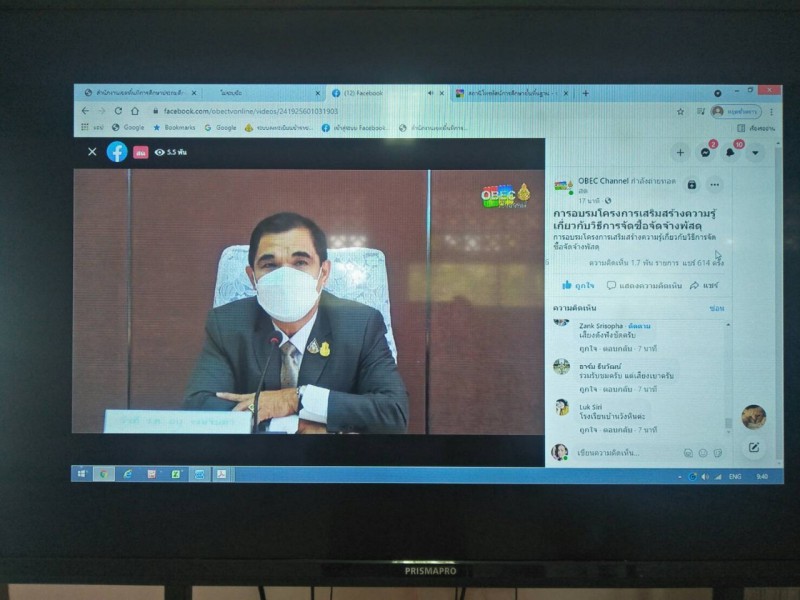
Task: Add a sticker to the comment
Action: pyautogui.click(x=718, y=453)
